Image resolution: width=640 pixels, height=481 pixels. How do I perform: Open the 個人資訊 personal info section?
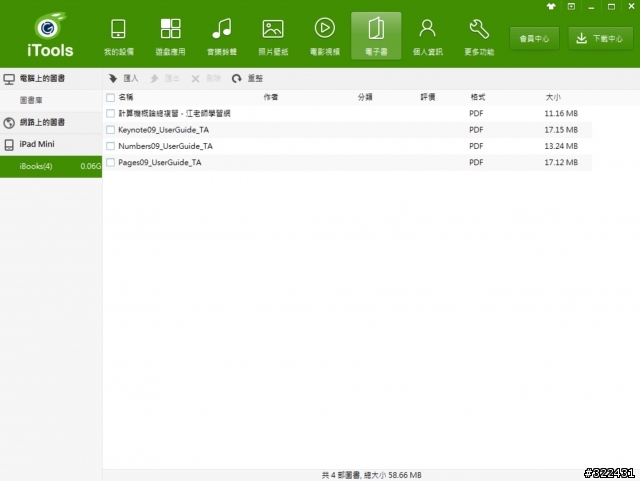[x=427, y=37]
